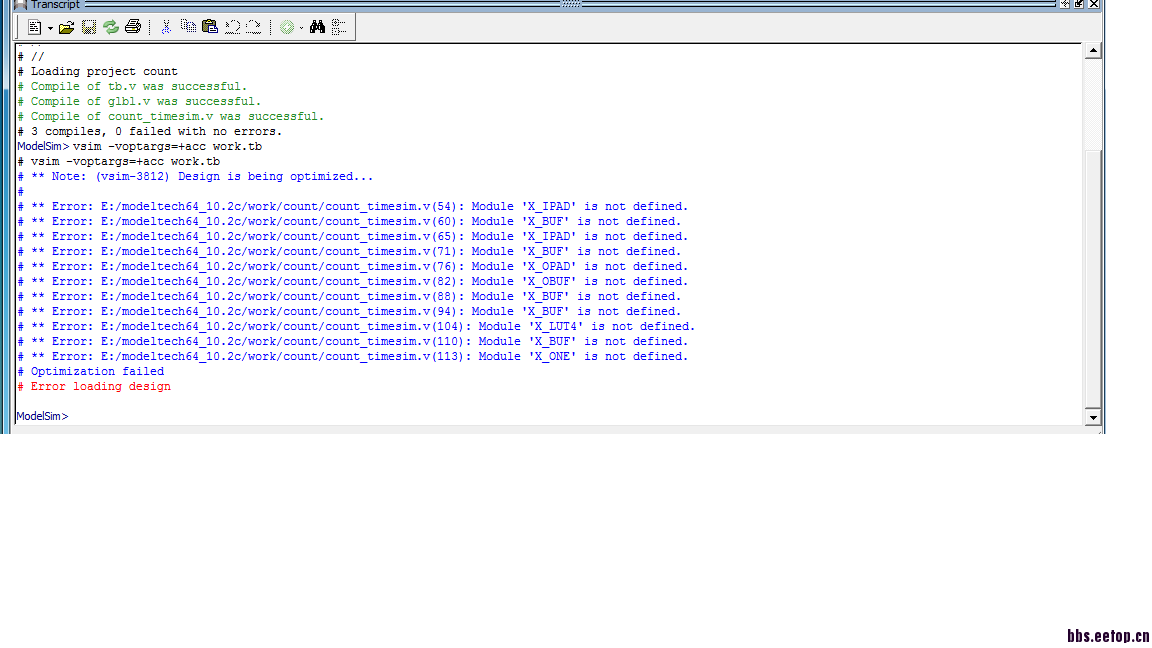Click error line count_timesim.v(94) X_BUF
This screenshot has width=1152, height=648.
pyautogui.click(x=350, y=312)
